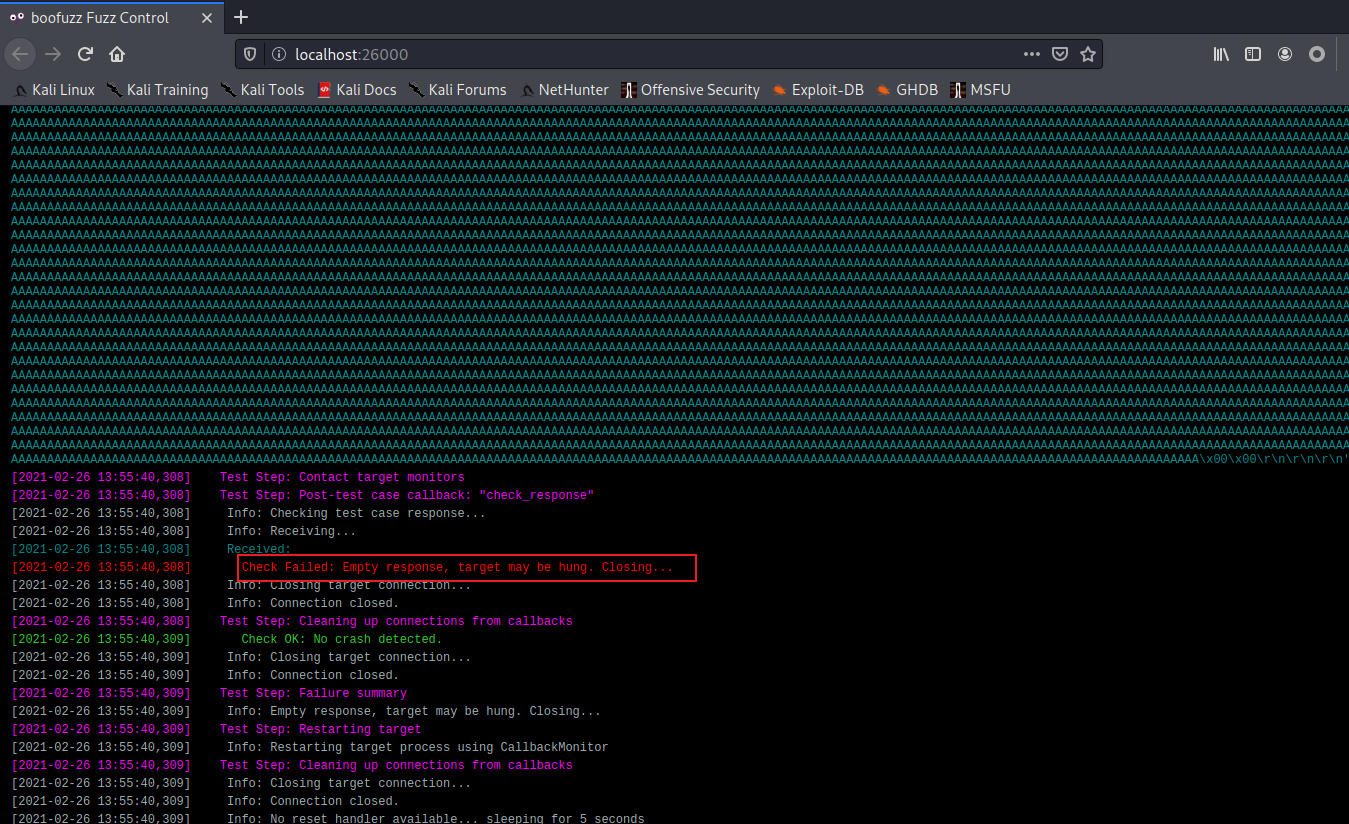The width and height of the screenshot is (1349, 824).
Task: Click 'Check Failed: Empty response' red log line
Action: pyautogui.click(x=458, y=567)
